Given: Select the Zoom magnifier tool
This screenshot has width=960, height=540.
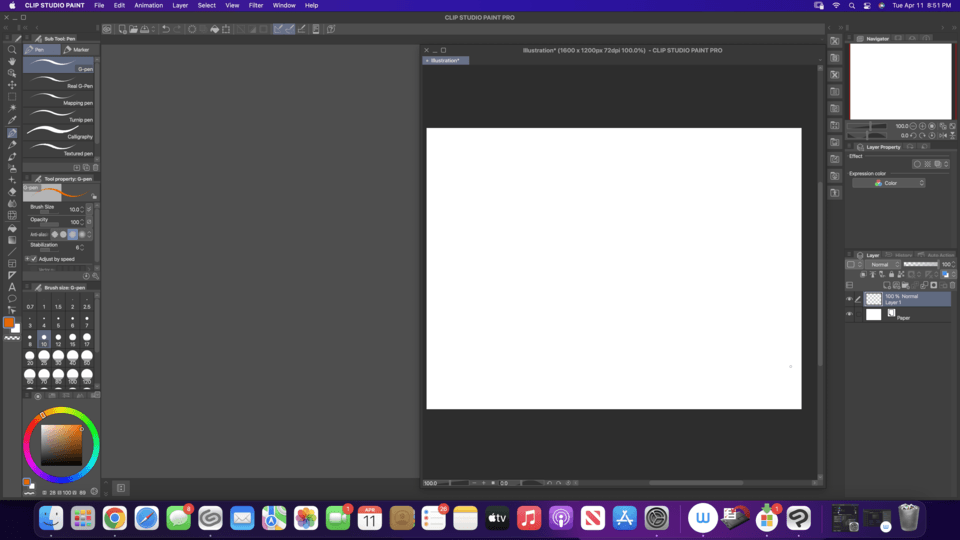Looking at the screenshot, I should 12,50.
